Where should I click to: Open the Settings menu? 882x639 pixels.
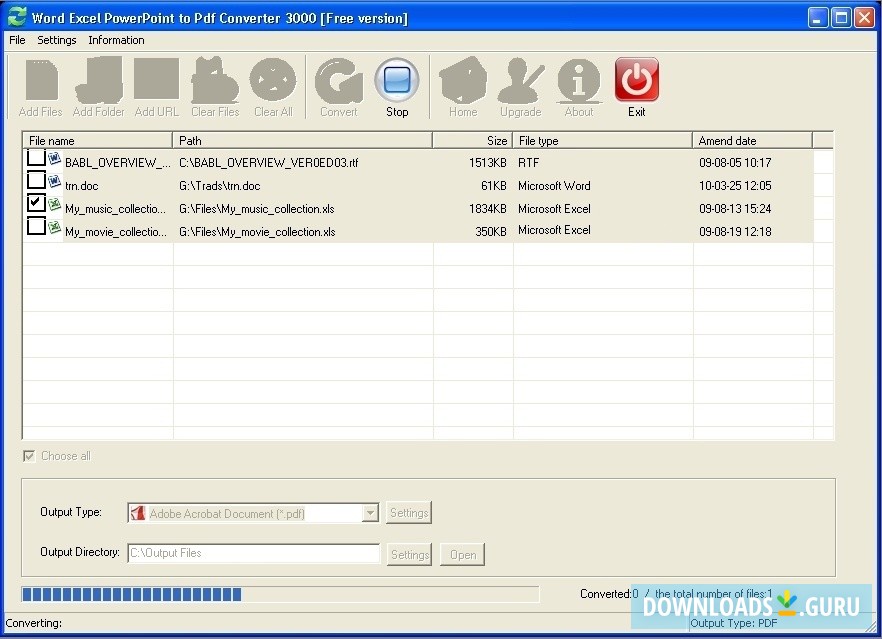pyautogui.click(x=56, y=40)
